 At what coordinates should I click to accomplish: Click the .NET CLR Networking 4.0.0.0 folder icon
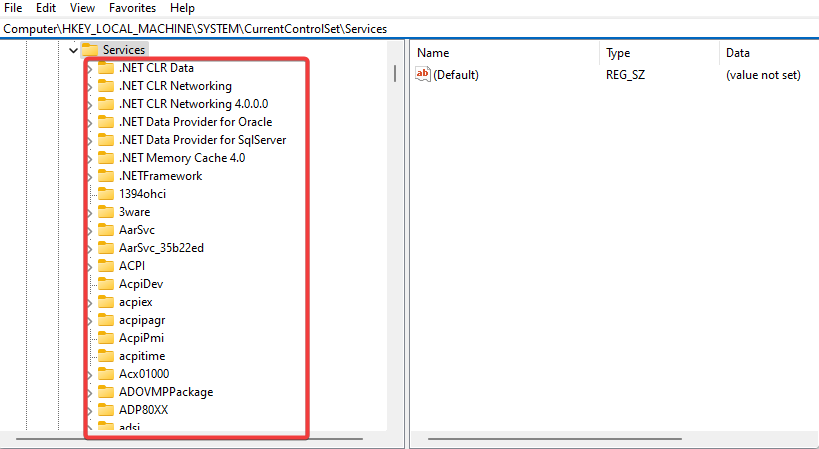[x=106, y=104]
